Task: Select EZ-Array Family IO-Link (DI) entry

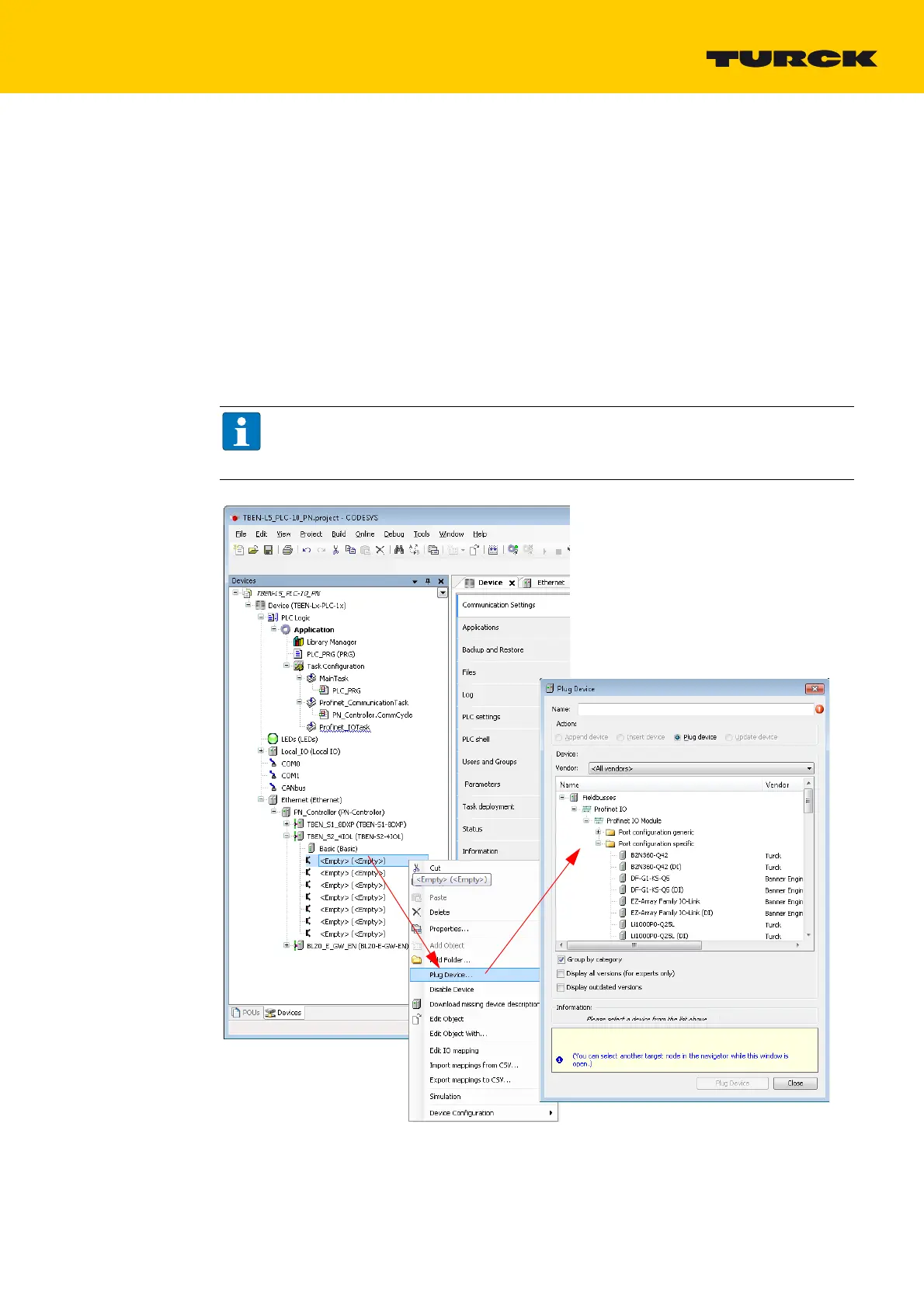Action: point(672,913)
